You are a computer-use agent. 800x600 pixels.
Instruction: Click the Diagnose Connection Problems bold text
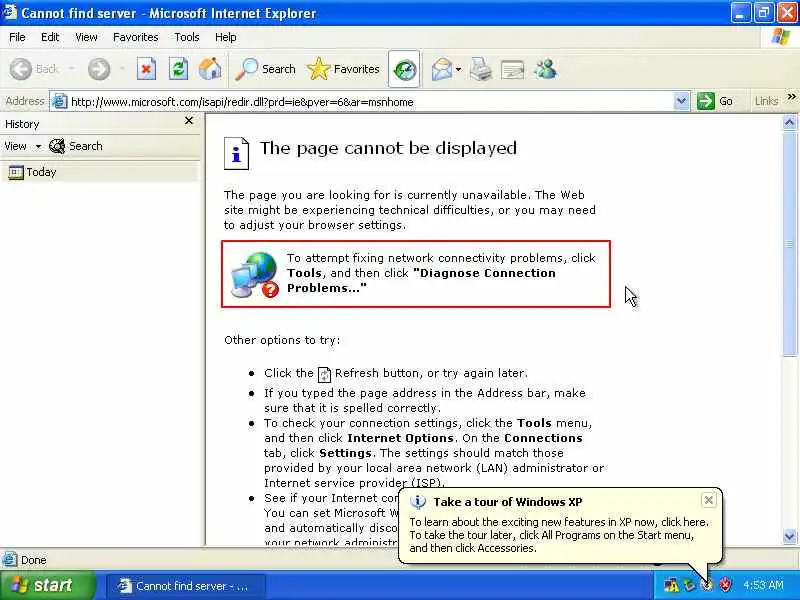[x=421, y=281]
